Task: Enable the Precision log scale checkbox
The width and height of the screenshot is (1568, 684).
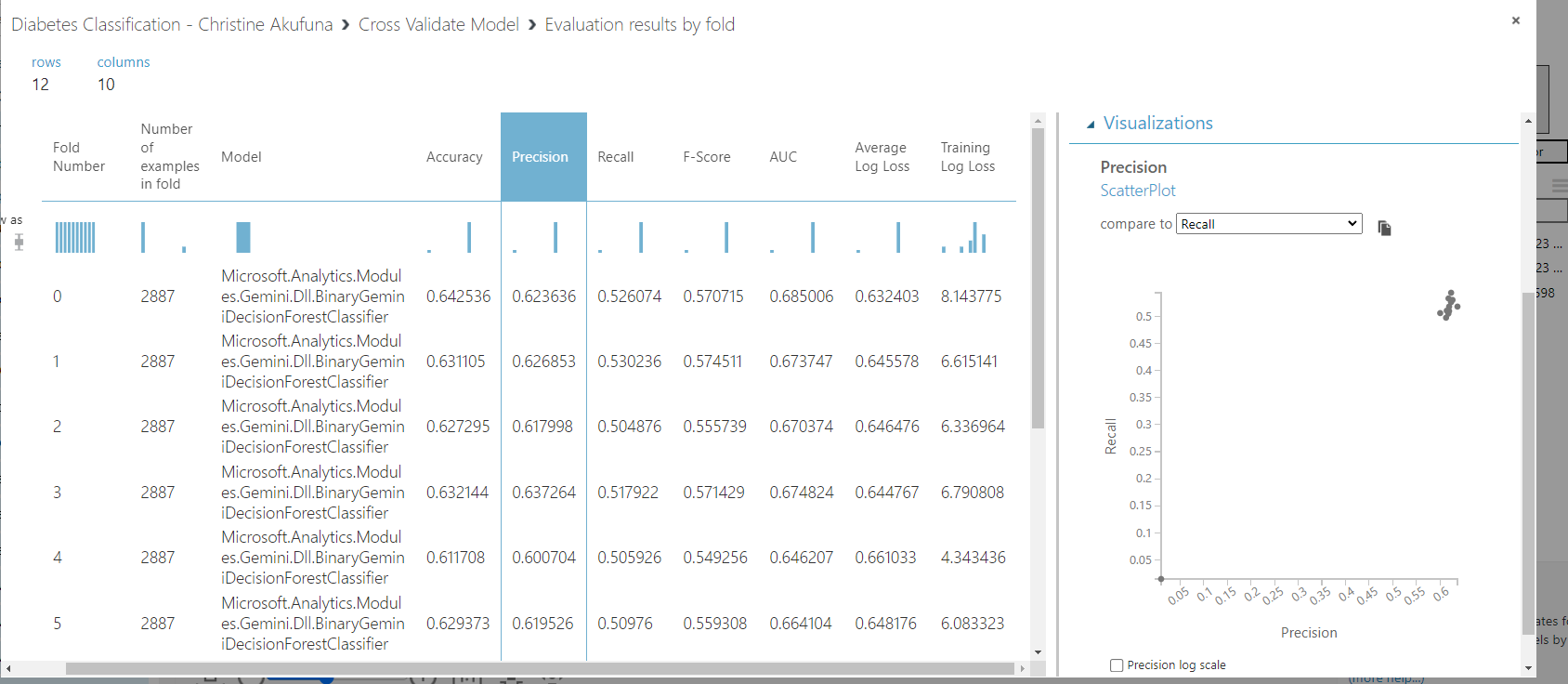Action: [1117, 665]
